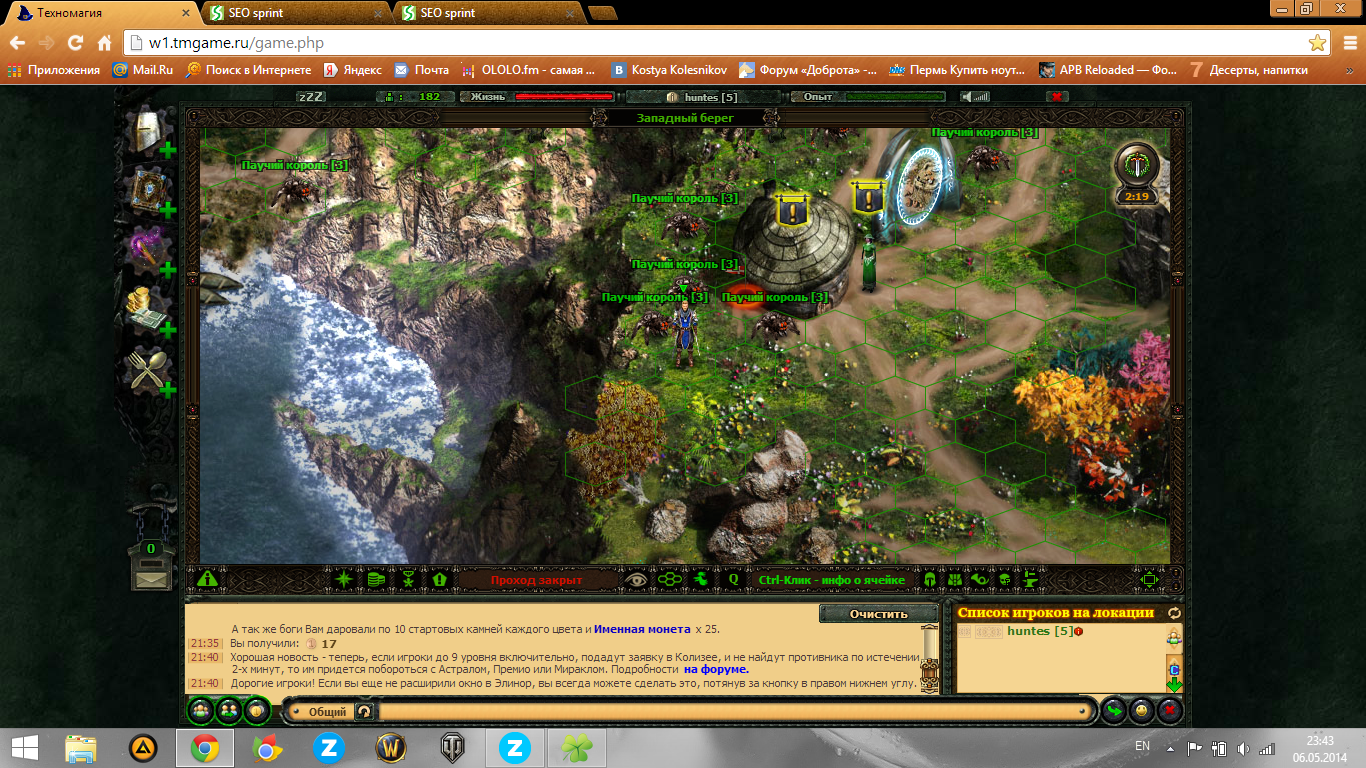Viewport: 1366px width, 768px height.
Task: Click the clan banner icon next to helmet
Action: 954,579
